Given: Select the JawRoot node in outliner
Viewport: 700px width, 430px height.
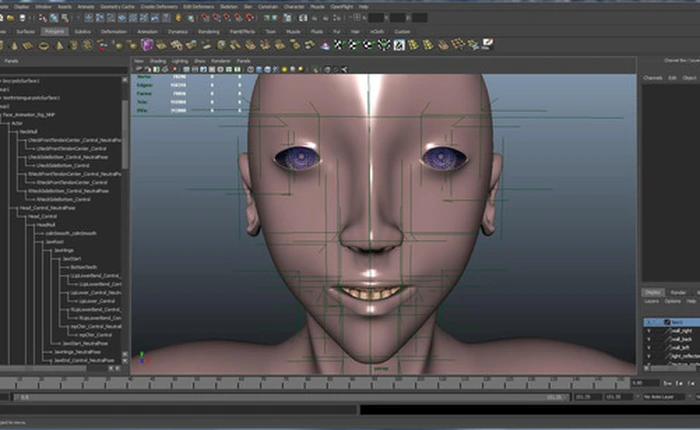Looking at the screenshot, I should point(54,242).
